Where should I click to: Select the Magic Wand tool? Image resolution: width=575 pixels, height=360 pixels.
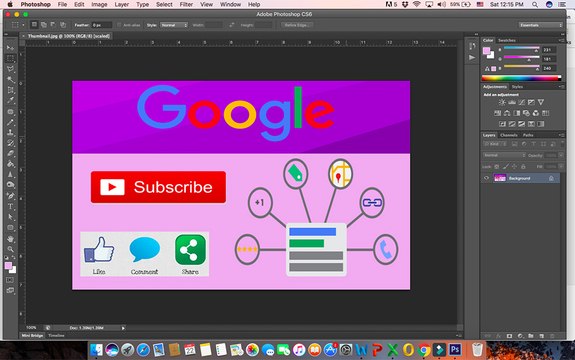pyautogui.click(x=10, y=79)
